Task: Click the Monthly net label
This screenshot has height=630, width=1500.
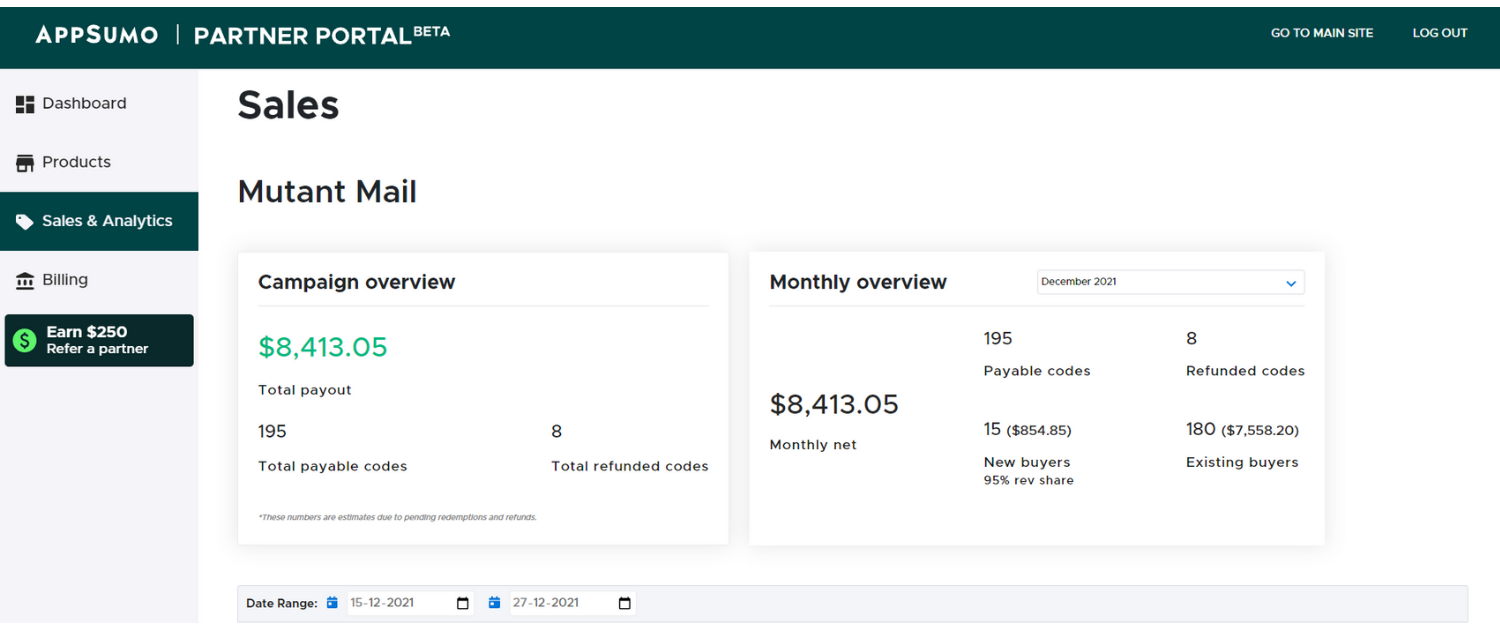Action: (x=813, y=446)
